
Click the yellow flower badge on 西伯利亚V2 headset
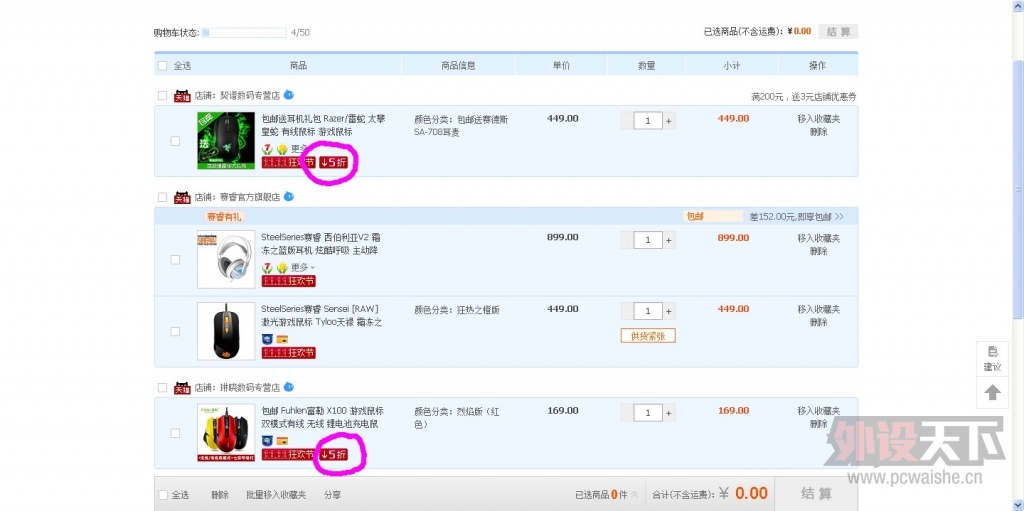click(x=282, y=268)
